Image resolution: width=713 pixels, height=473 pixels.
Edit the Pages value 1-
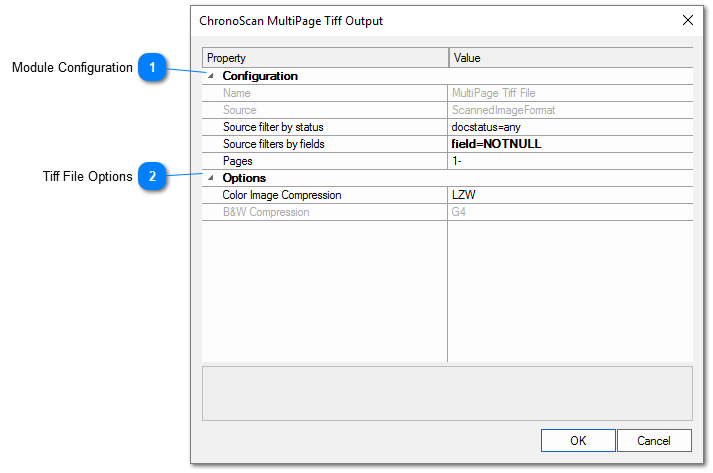570,161
